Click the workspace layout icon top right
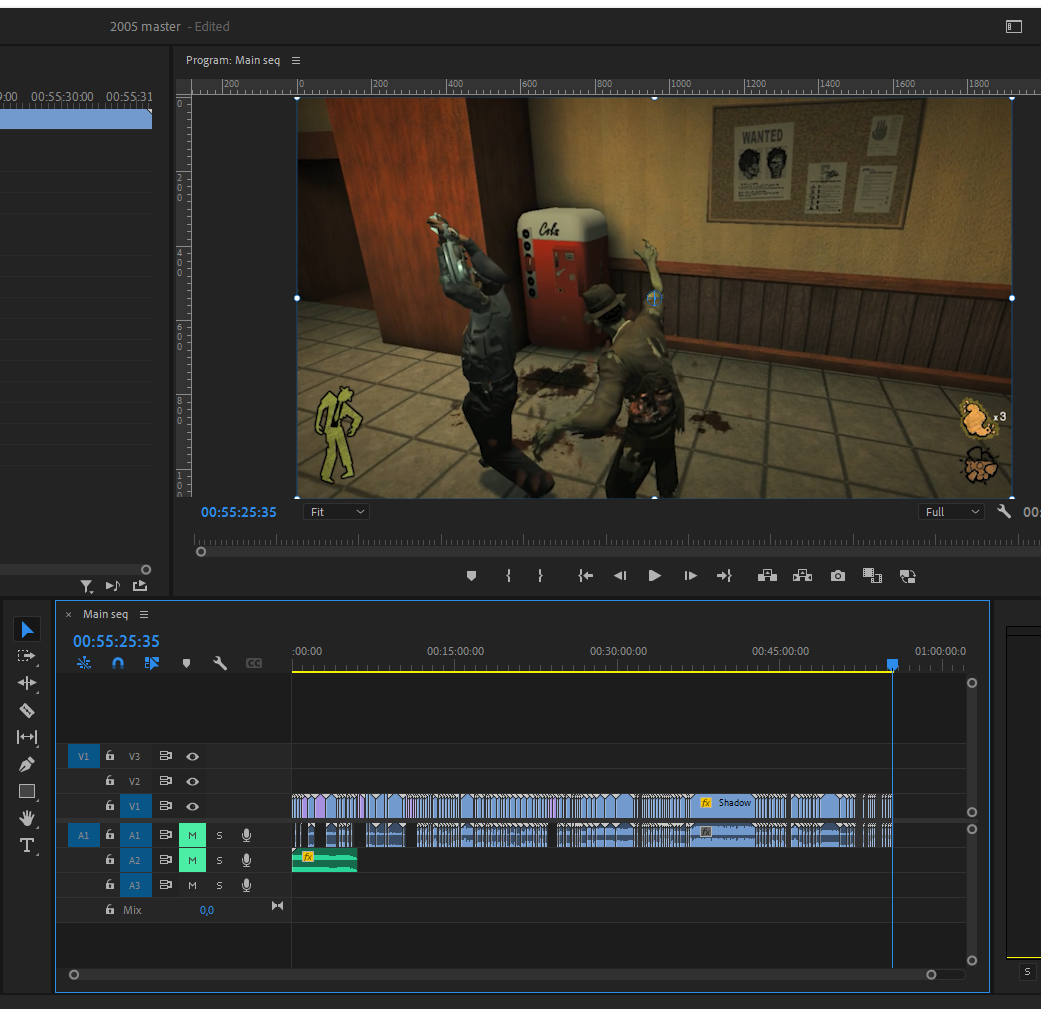The width and height of the screenshot is (1041, 1009). (1014, 27)
